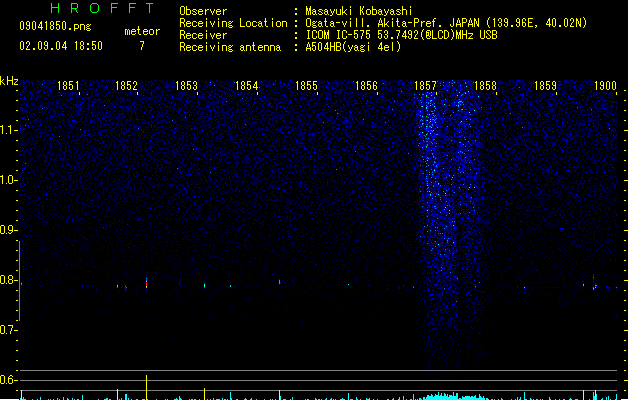Click the Receiving Location label
Screen dimensions: 629x400
pos(233,23)
